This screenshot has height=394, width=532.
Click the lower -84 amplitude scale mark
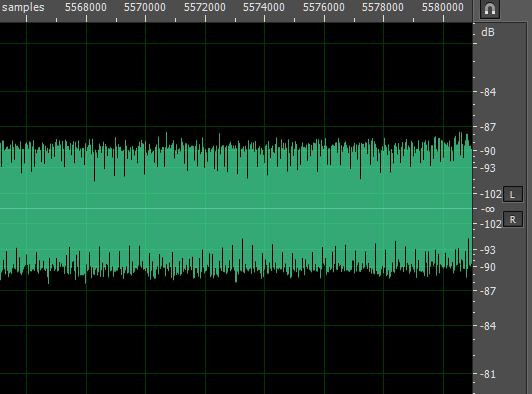click(x=488, y=326)
